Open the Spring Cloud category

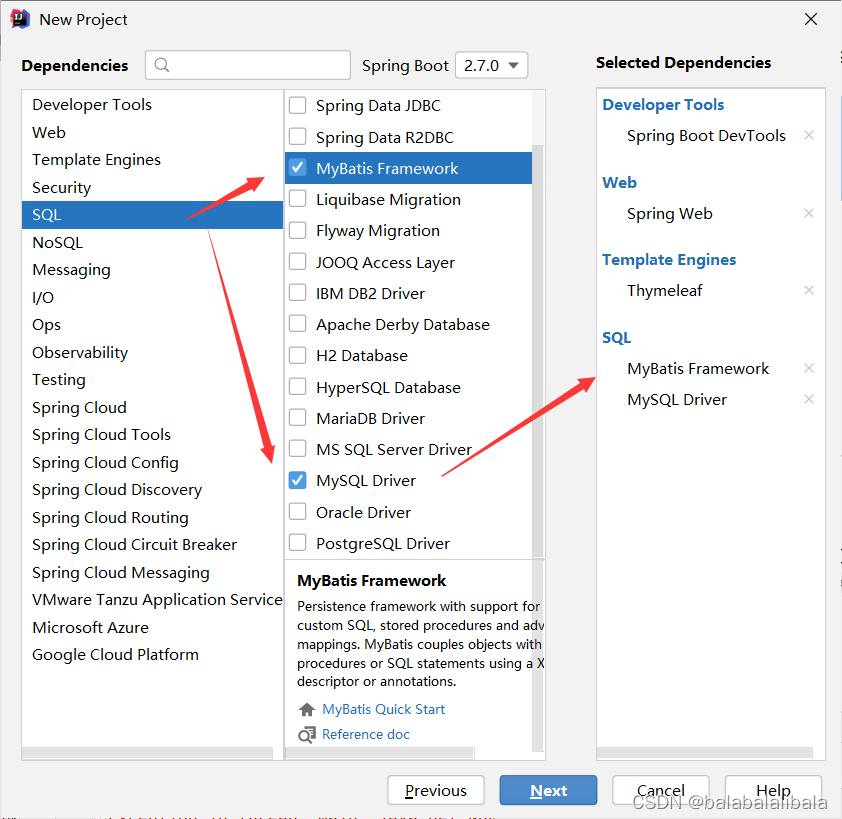[153, 407]
